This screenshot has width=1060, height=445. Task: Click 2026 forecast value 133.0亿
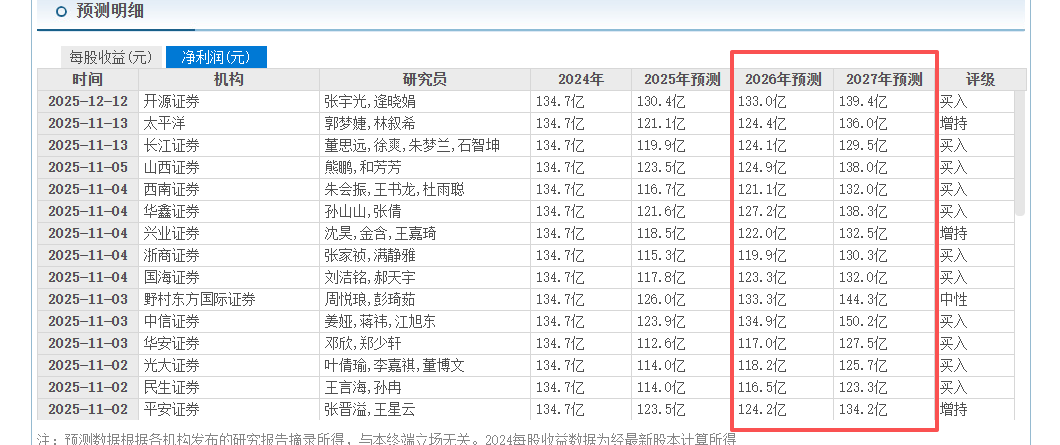(762, 102)
